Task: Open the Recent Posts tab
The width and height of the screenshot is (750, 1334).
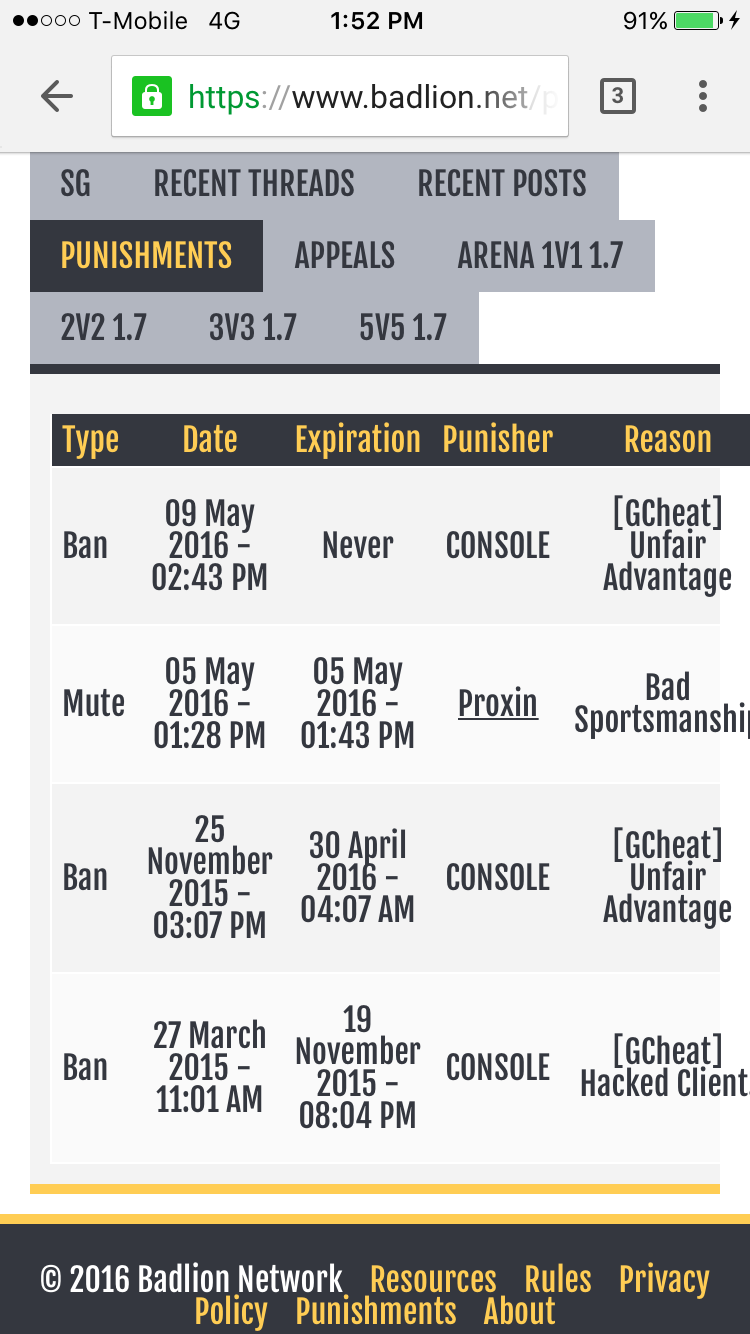Action: [x=502, y=184]
